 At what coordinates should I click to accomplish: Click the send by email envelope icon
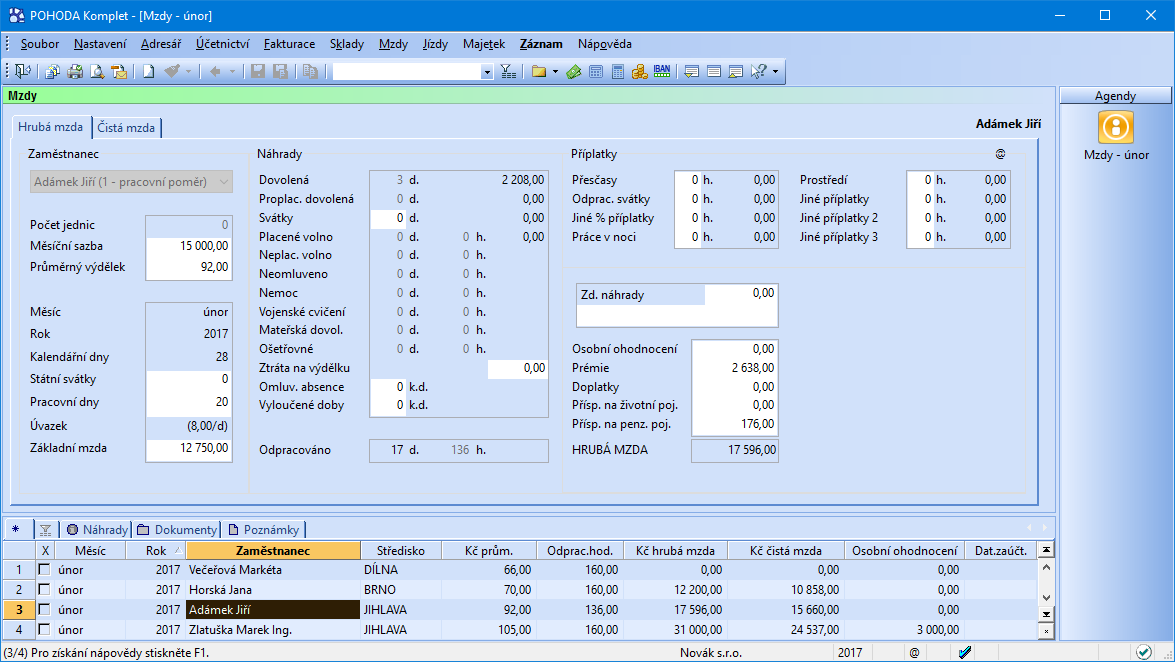[118, 71]
